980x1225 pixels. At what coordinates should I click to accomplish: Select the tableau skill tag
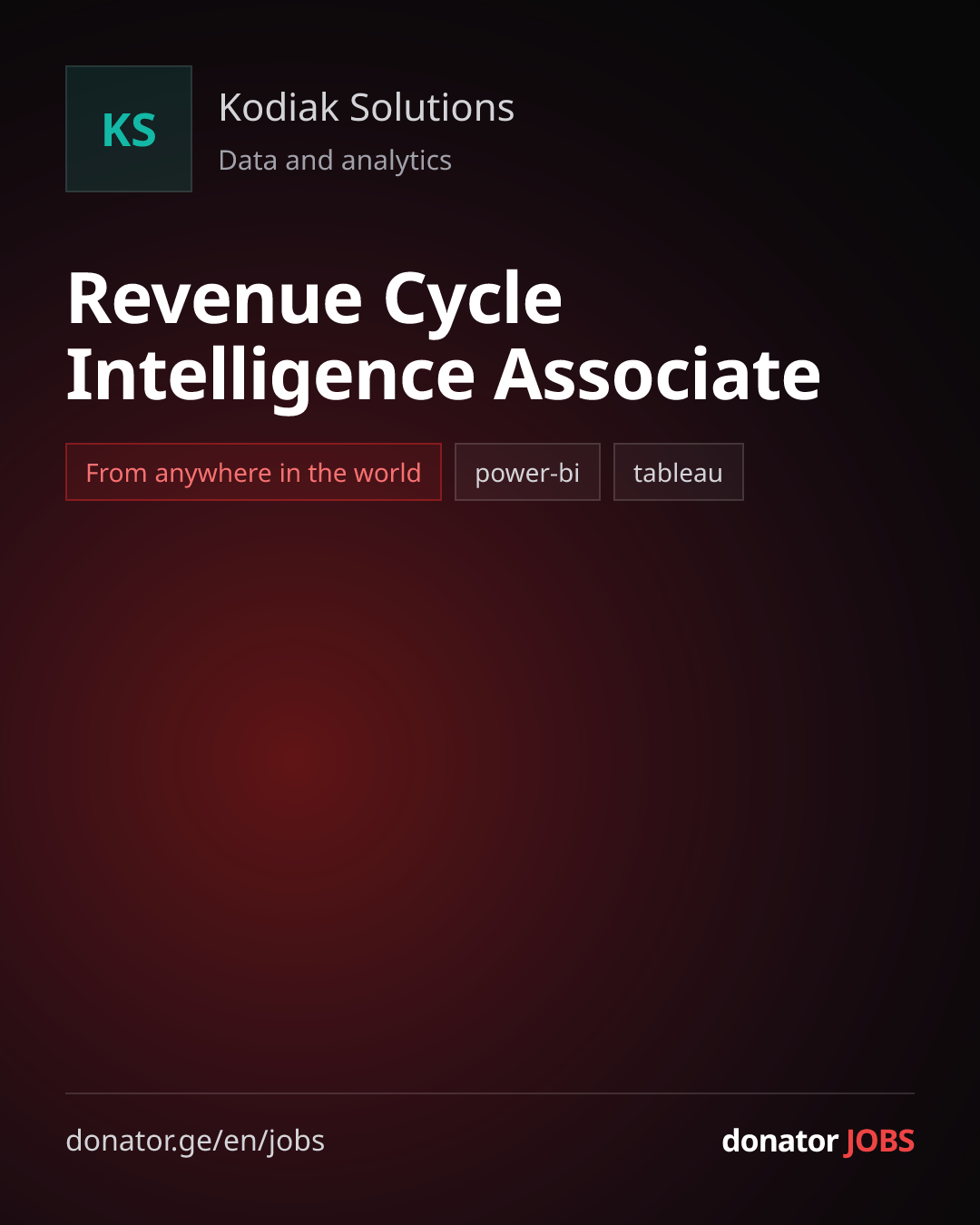pyautogui.click(x=679, y=472)
